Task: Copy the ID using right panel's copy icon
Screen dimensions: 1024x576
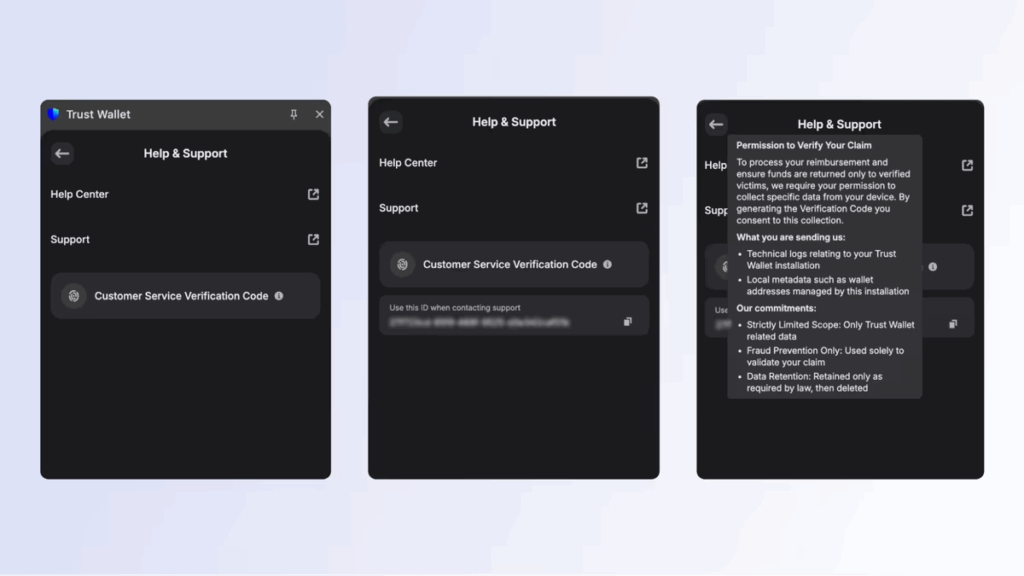Action: coord(953,324)
